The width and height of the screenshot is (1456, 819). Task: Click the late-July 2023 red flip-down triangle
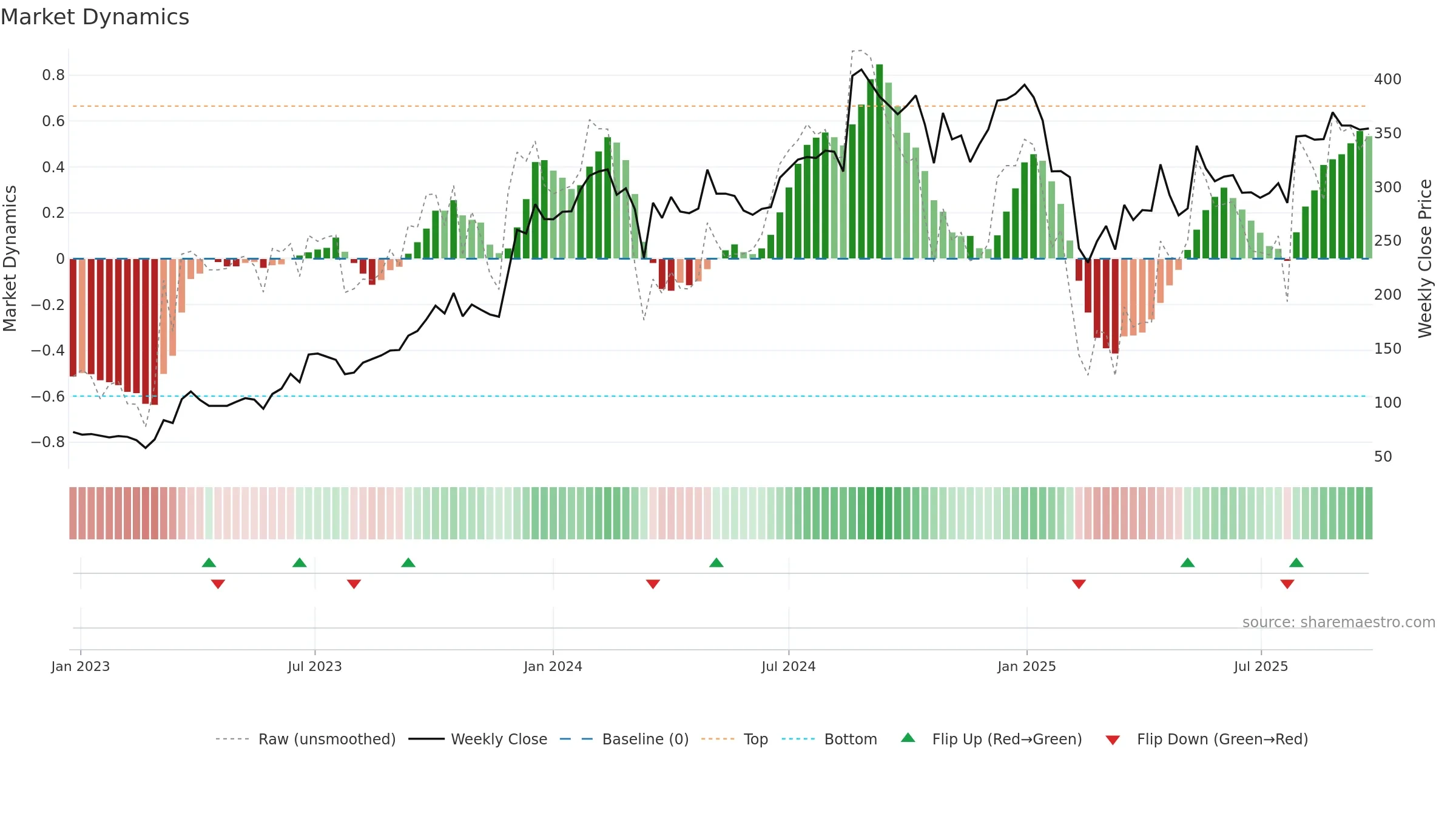tap(354, 584)
